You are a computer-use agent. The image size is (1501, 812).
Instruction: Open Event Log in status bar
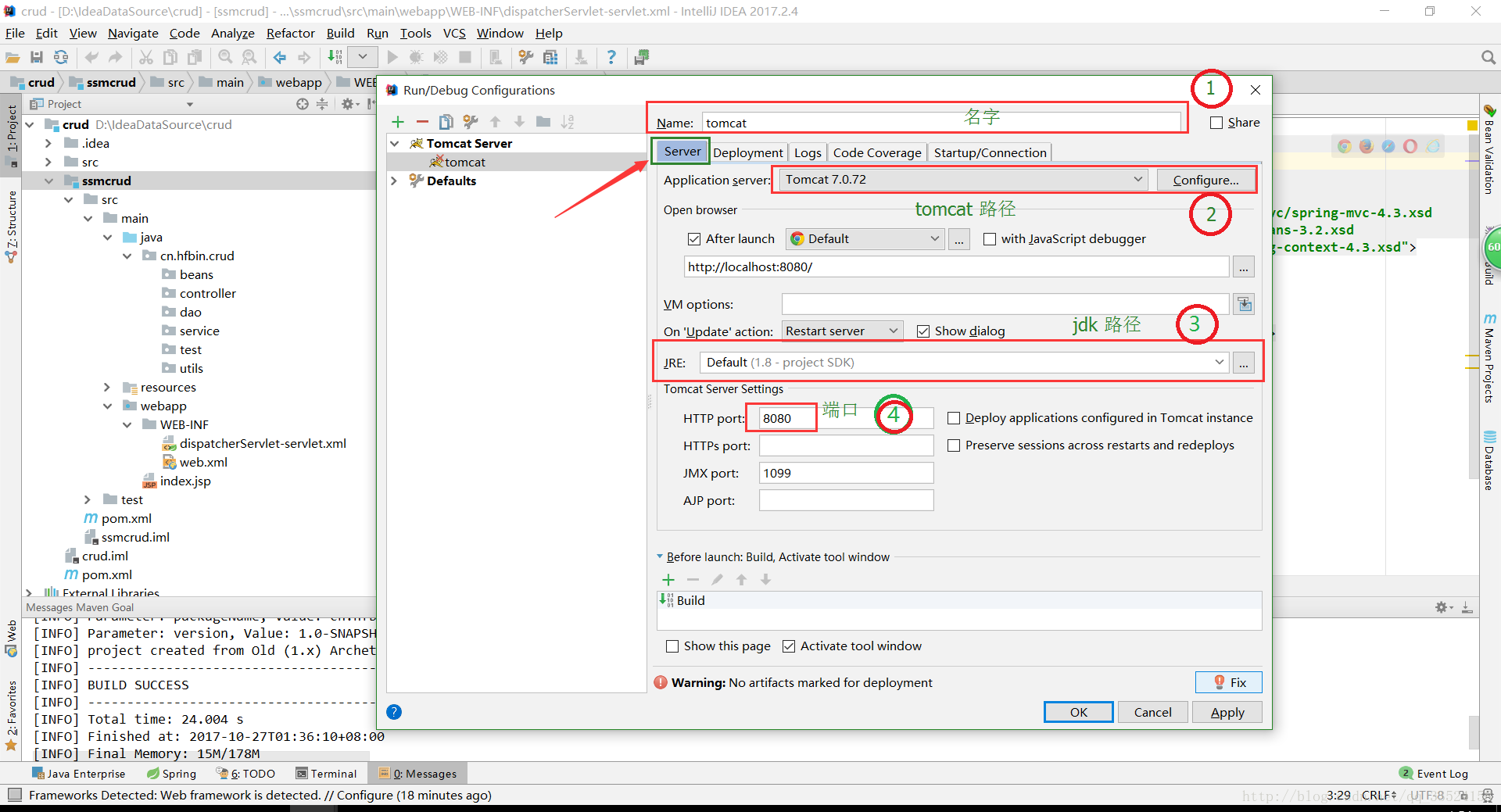click(x=1434, y=774)
